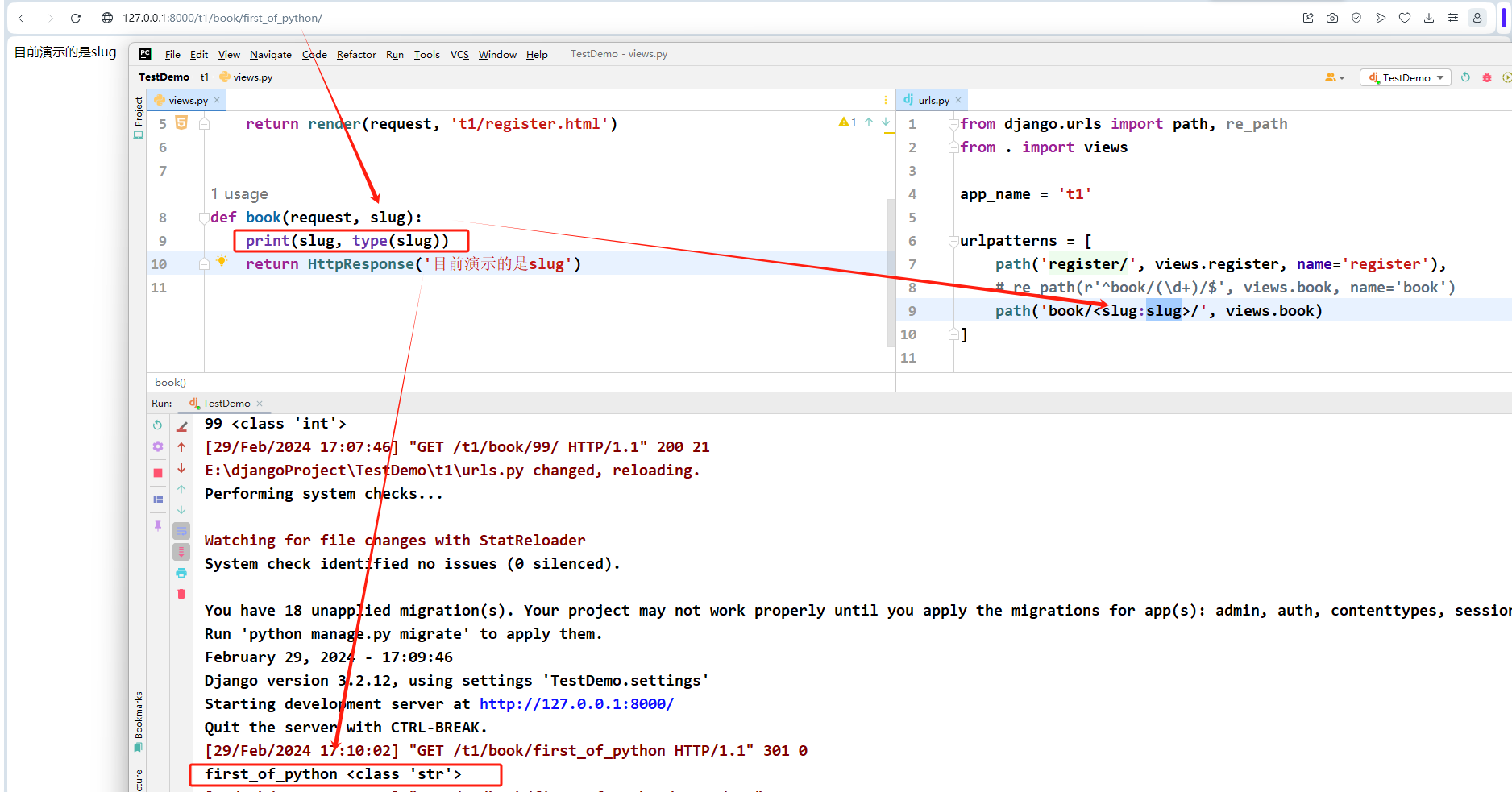Collapse imports fold marker in urls.py line 1

coord(953,124)
